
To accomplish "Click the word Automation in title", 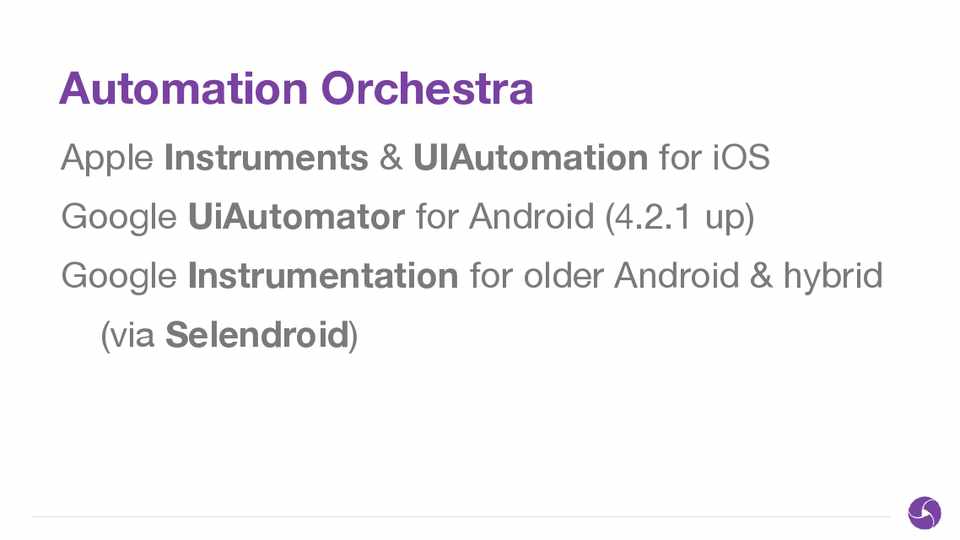I will pyautogui.click(x=184, y=89).
